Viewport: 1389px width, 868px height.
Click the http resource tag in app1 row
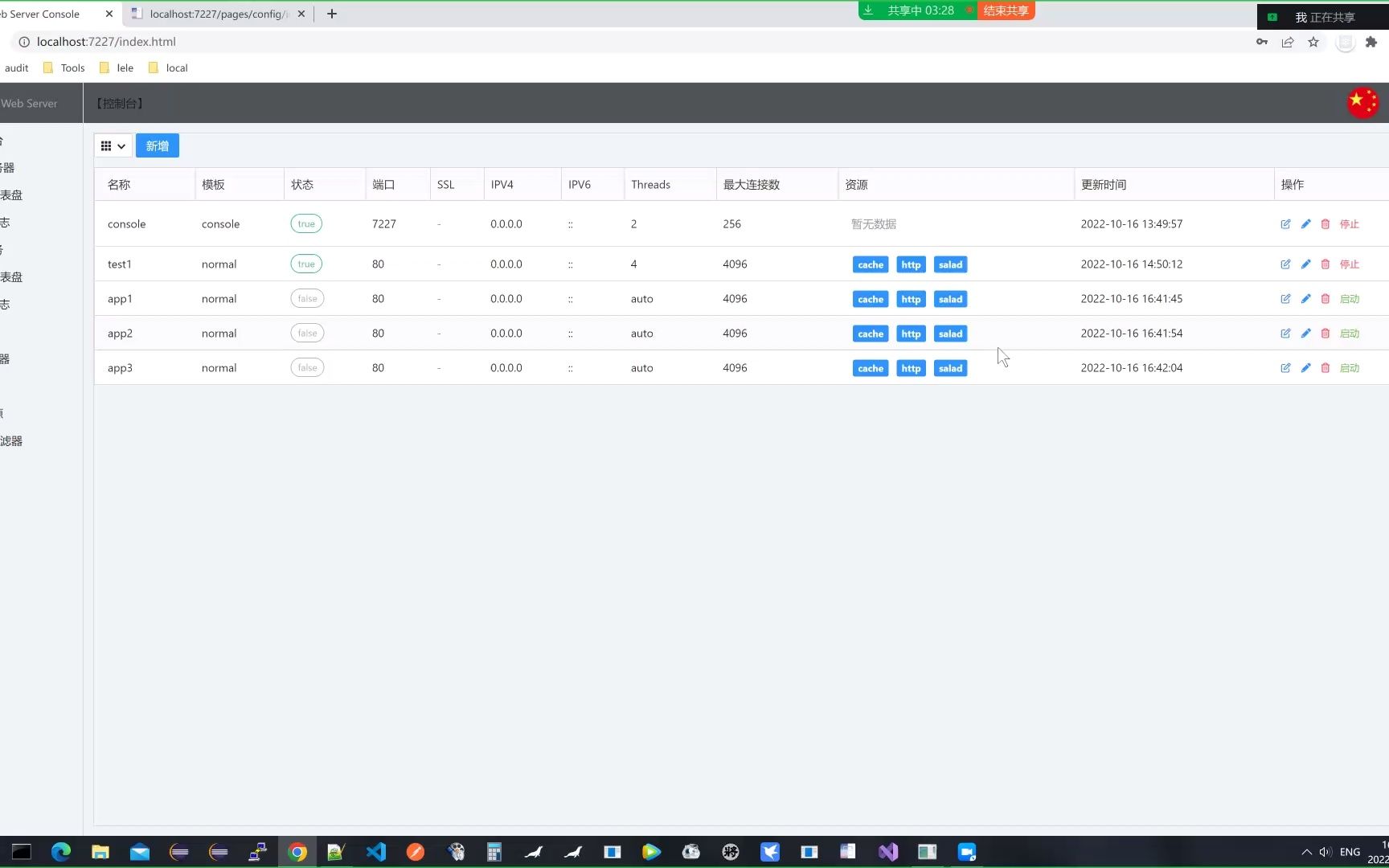[x=911, y=300]
